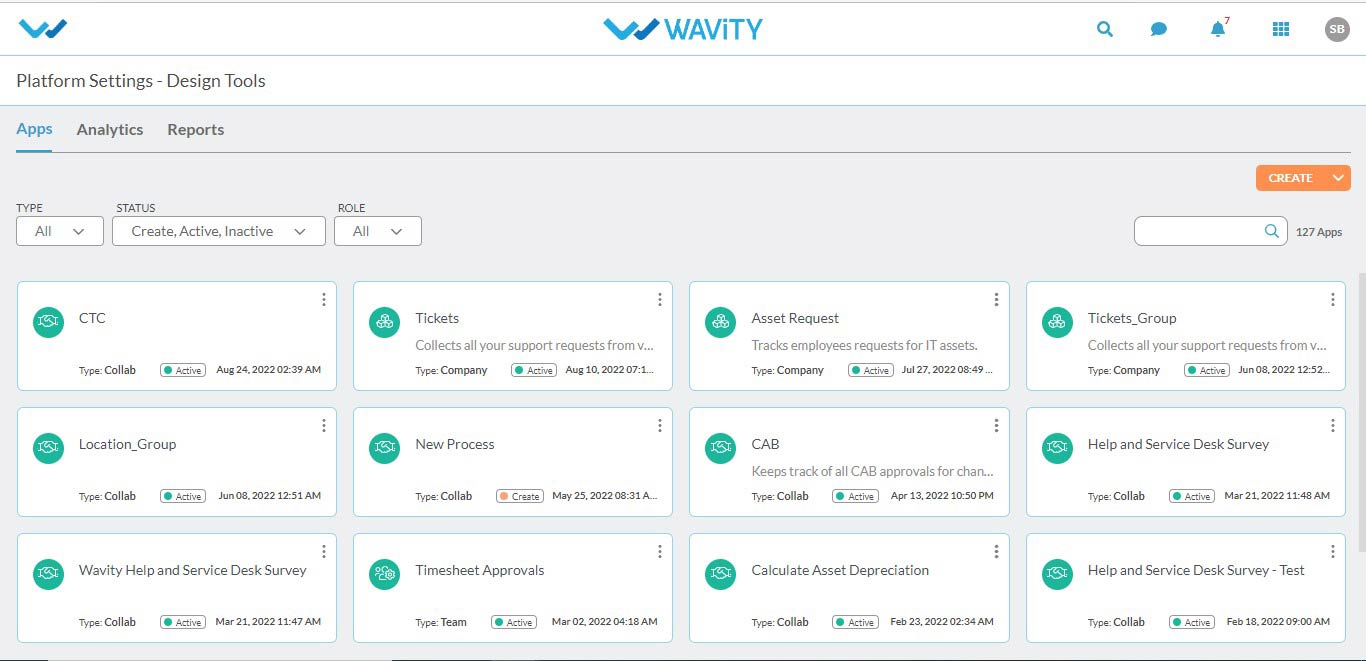The width and height of the screenshot is (1366, 661).
Task: Click the Location_Group app icon
Action: click(x=48, y=448)
